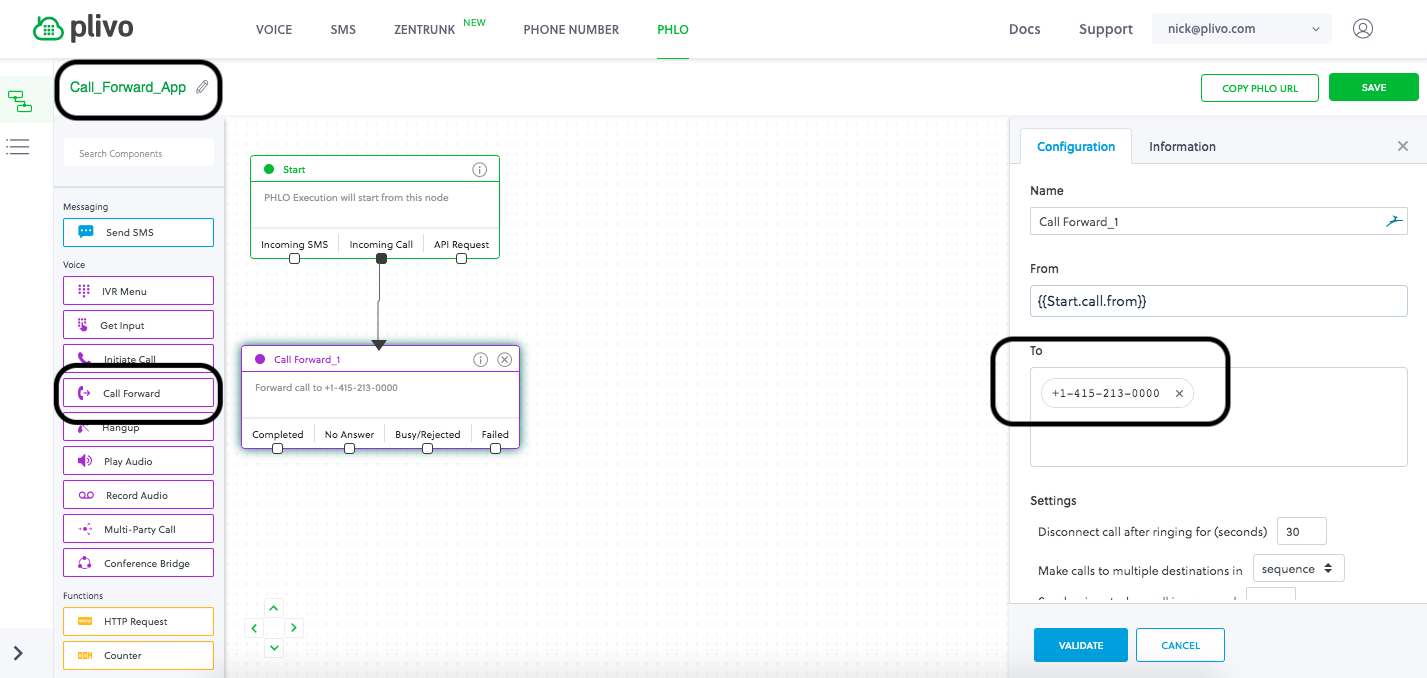
Task: Open the user profile icon in the header
Action: pos(1362,29)
